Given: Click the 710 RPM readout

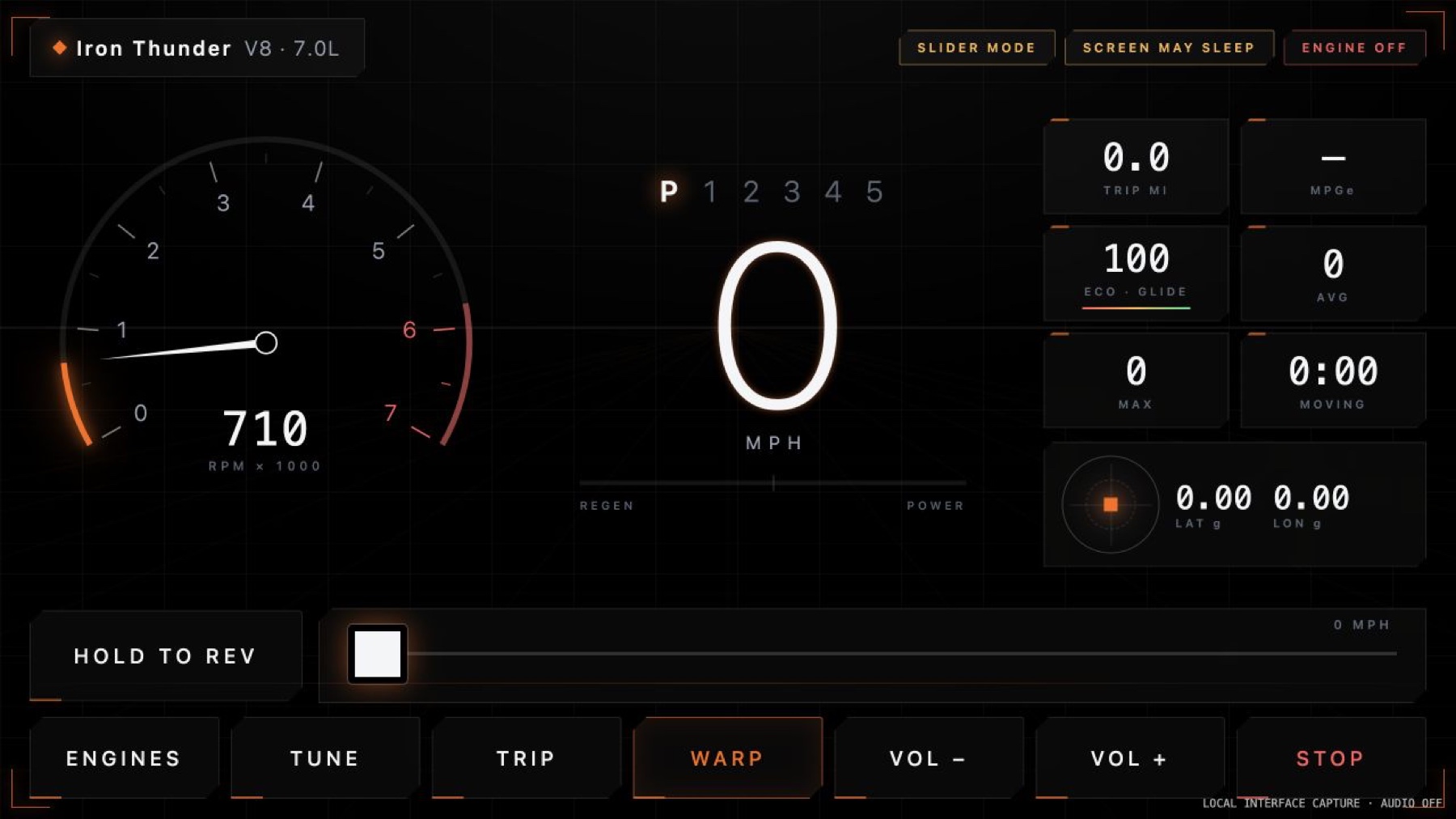Looking at the screenshot, I should click(x=265, y=428).
